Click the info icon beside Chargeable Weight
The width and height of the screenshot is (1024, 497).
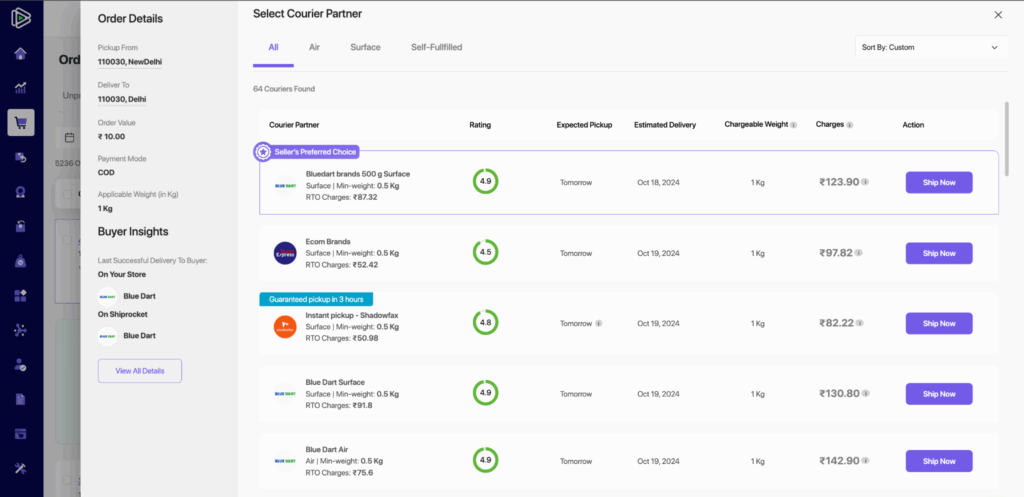[793, 125]
